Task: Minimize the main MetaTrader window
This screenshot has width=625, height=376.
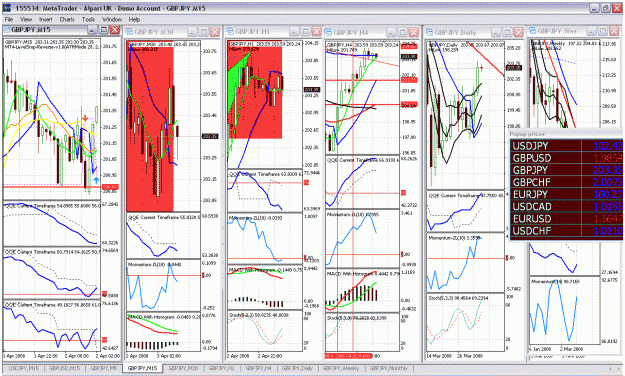Action: click(595, 8)
